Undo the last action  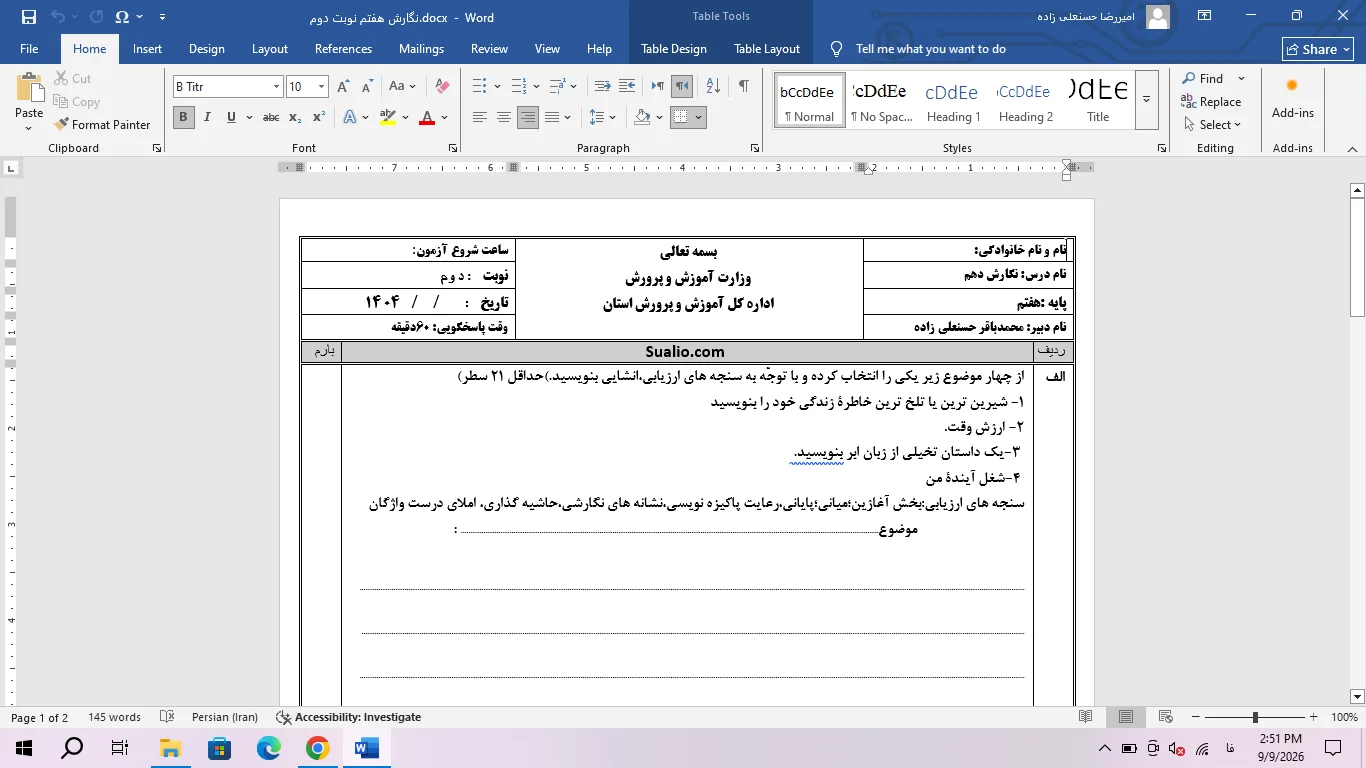[x=57, y=17]
